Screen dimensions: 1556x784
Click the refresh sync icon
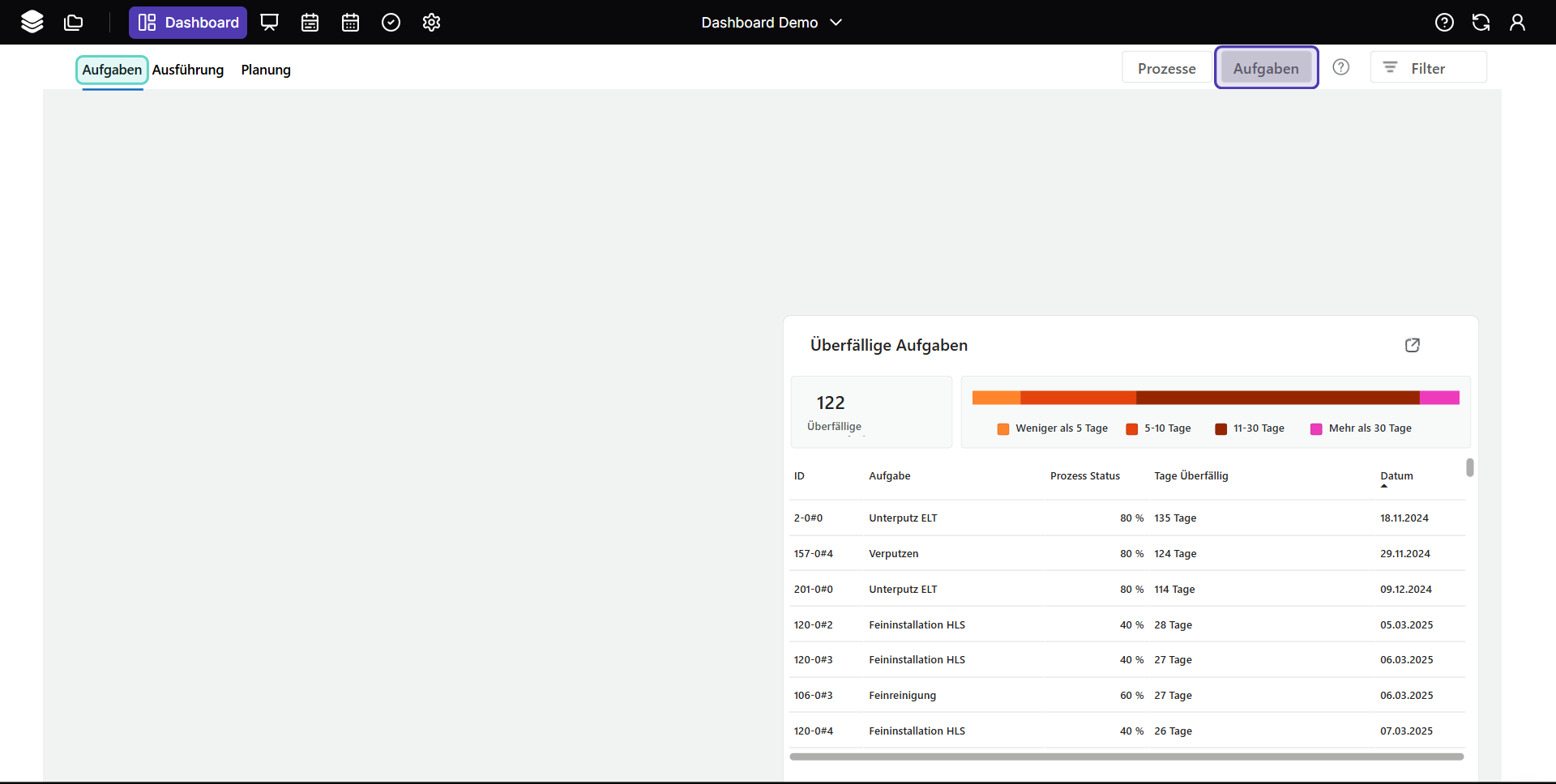1481,22
